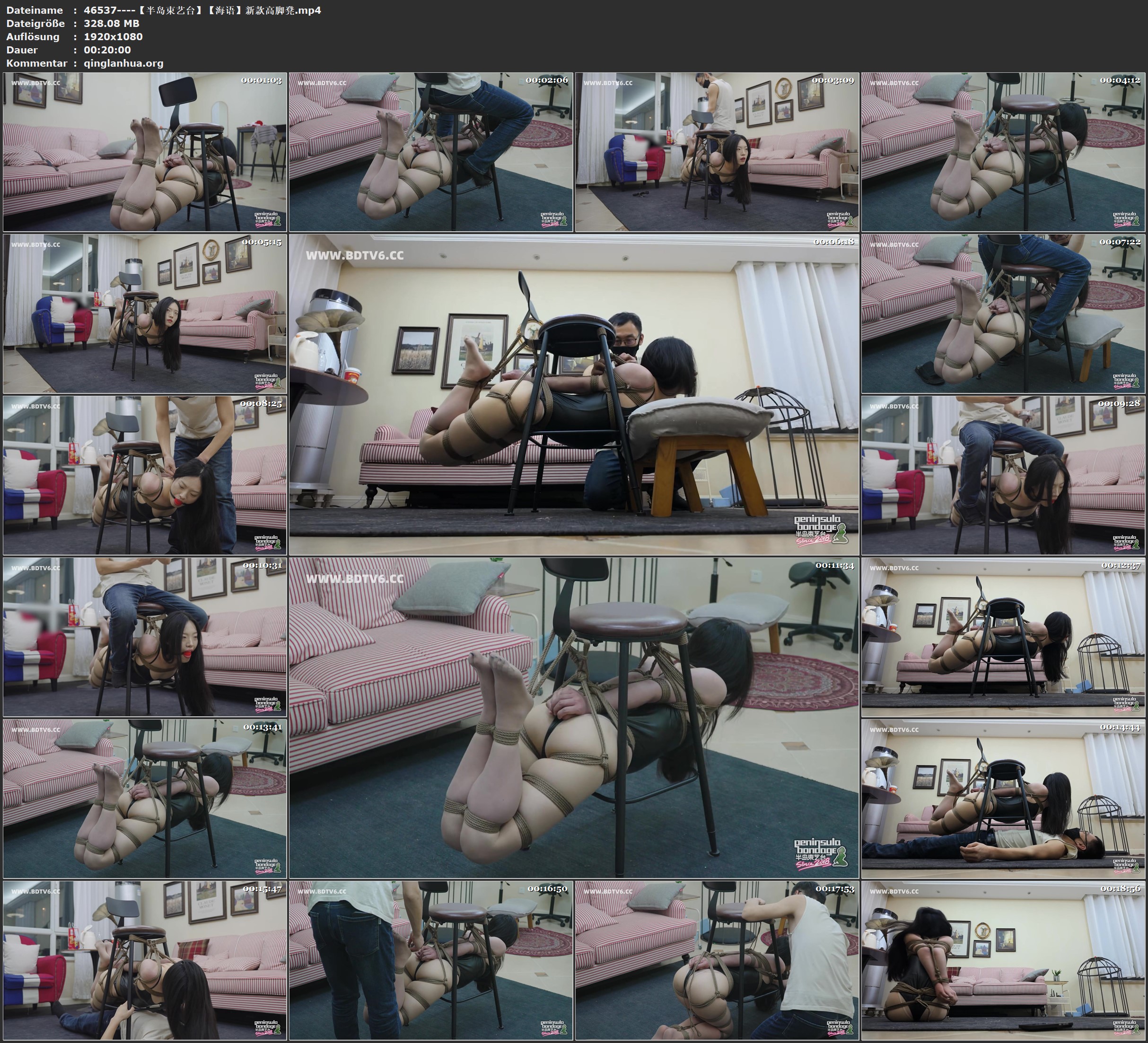
Task: Open the frame at 00:10:31
Action: 145,636
